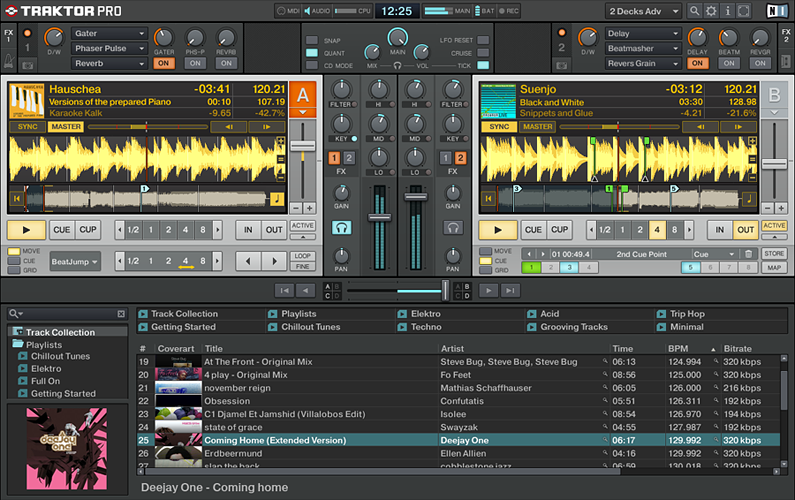Click Deck B tempo bend right arrow
The height and width of the screenshot is (500, 795).
pos(738,127)
